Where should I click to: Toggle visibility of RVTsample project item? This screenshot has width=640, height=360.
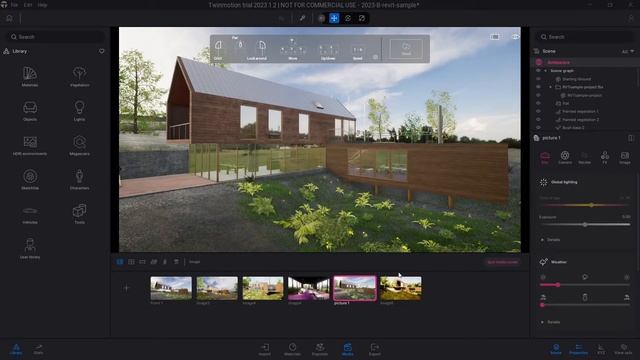[538, 95]
